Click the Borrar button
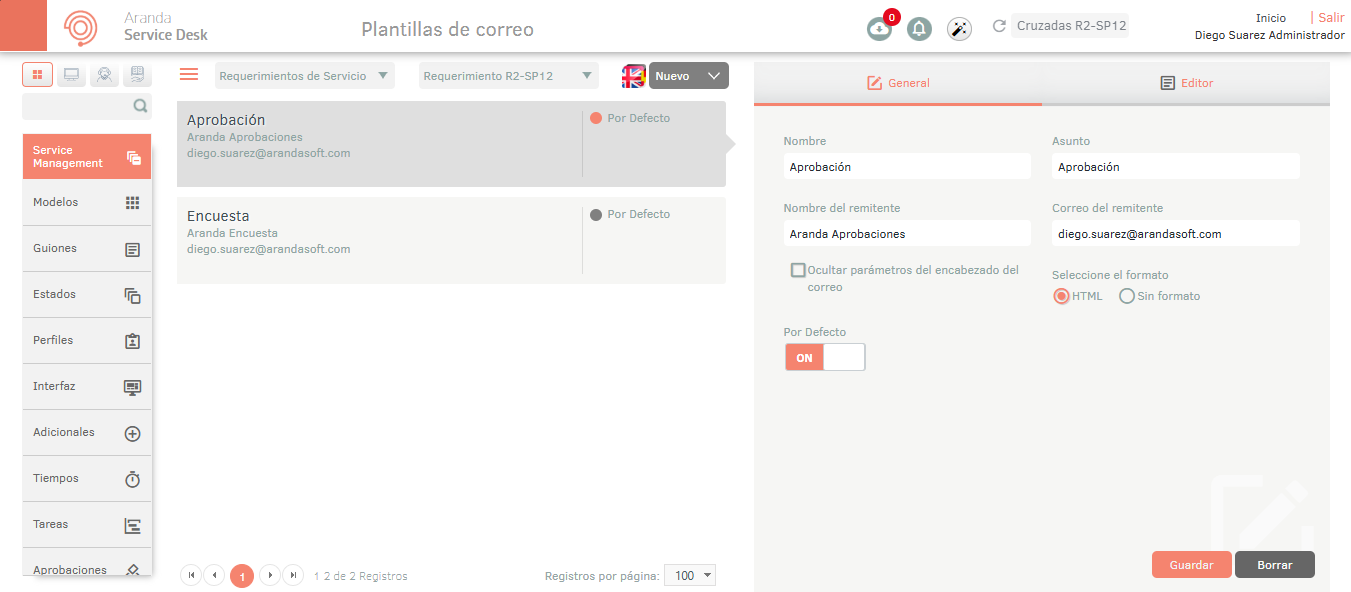The image size is (1351, 592). click(1274, 565)
